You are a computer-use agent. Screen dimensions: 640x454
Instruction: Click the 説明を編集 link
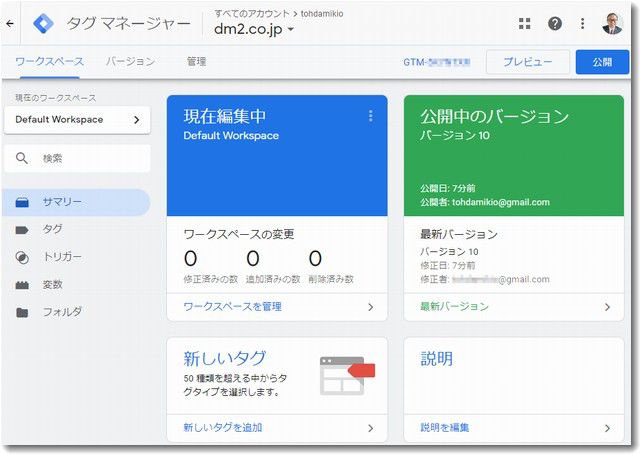pos(444,427)
